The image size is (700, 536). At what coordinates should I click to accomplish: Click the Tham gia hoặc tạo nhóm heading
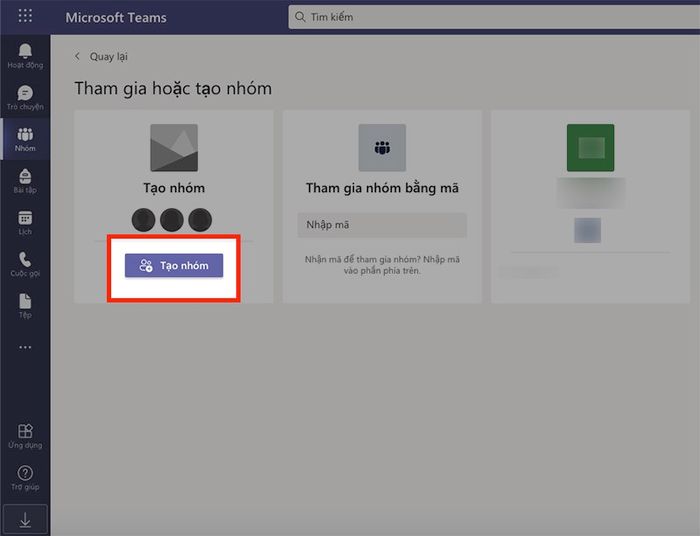click(x=173, y=88)
